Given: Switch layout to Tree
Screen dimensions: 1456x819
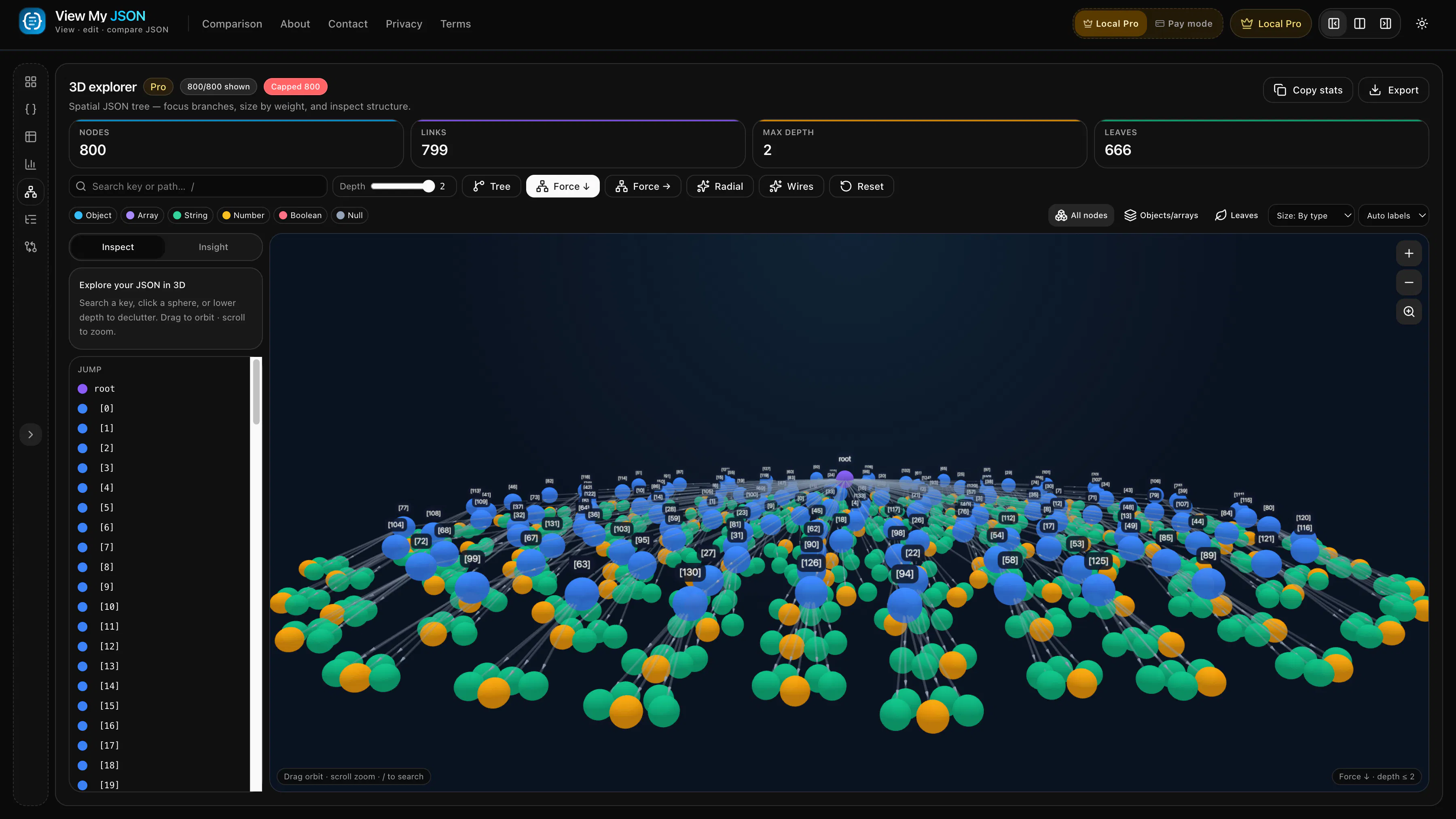Looking at the screenshot, I should point(492,186).
